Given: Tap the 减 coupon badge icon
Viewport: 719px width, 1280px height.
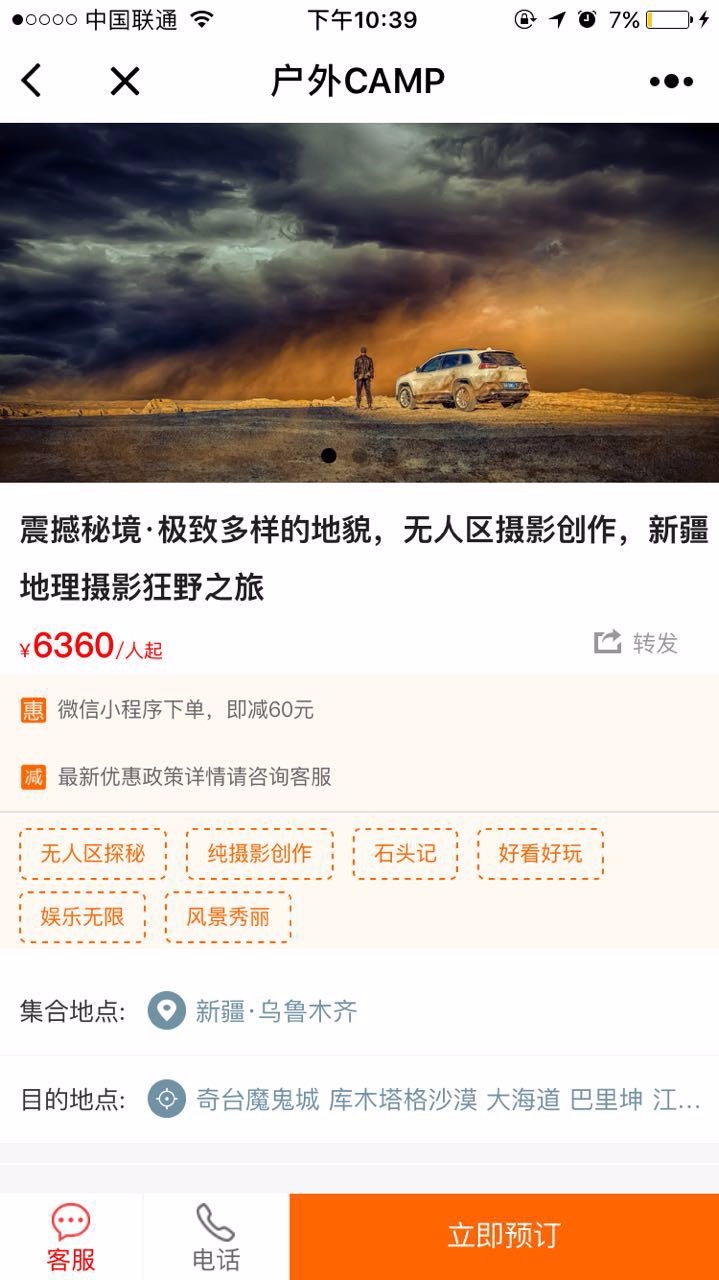Looking at the screenshot, I should click(x=34, y=776).
